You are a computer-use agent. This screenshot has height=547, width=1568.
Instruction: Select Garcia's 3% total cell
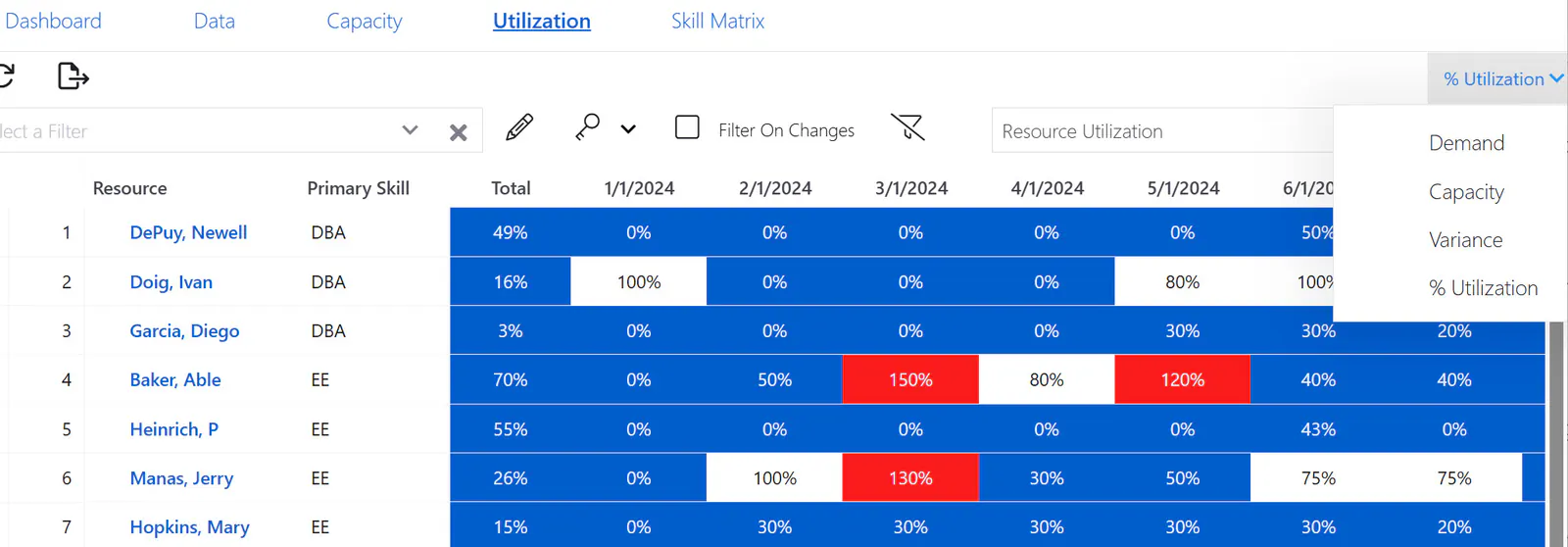(510, 330)
